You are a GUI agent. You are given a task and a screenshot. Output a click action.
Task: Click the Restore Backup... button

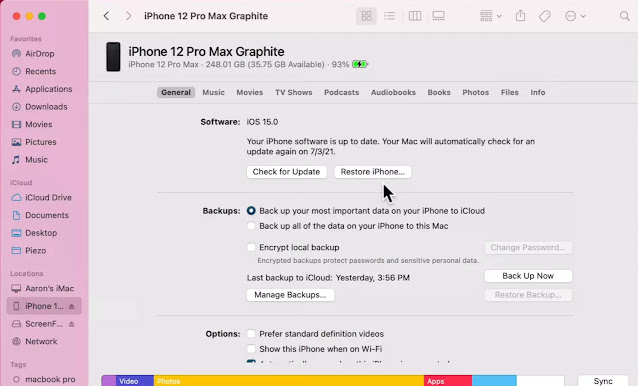[x=528, y=295]
